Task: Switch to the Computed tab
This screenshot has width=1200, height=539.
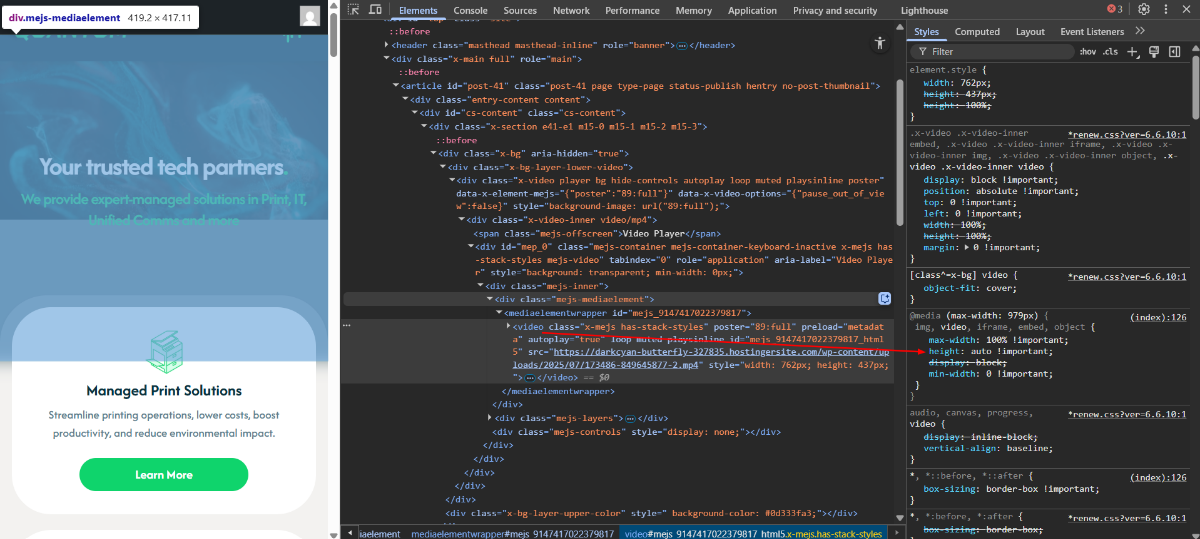Action: click(x=977, y=31)
